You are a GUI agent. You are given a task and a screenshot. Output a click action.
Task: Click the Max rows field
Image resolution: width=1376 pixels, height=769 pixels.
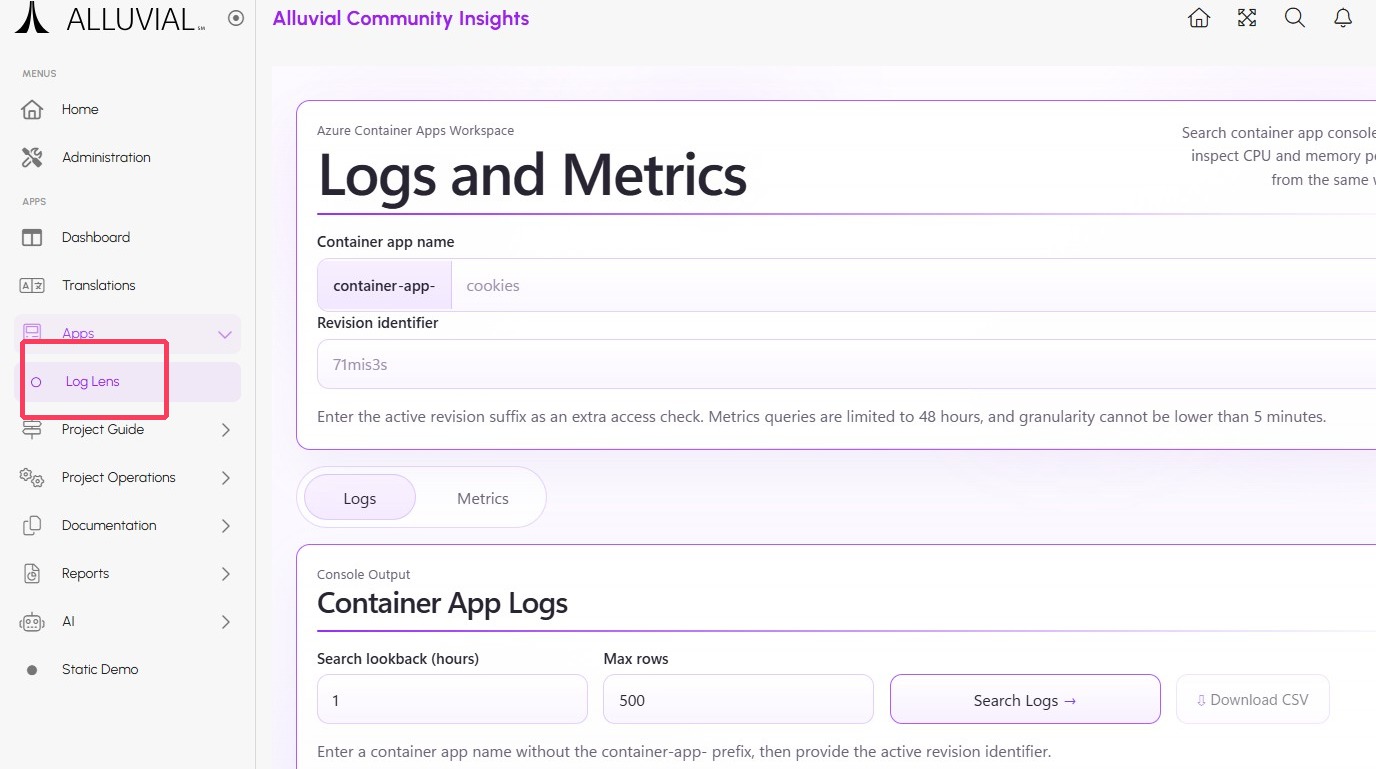coord(738,700)
